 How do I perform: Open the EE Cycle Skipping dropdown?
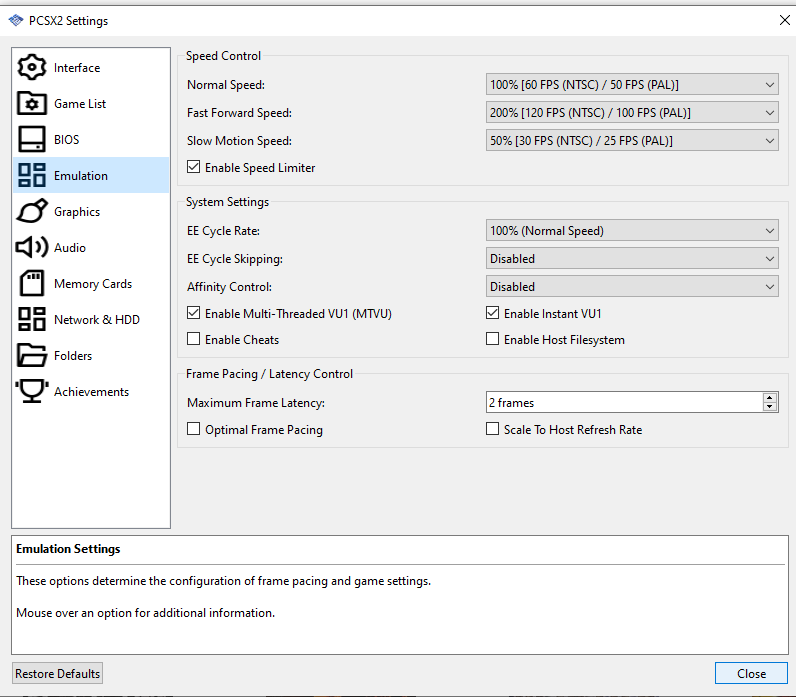point(632,258)
